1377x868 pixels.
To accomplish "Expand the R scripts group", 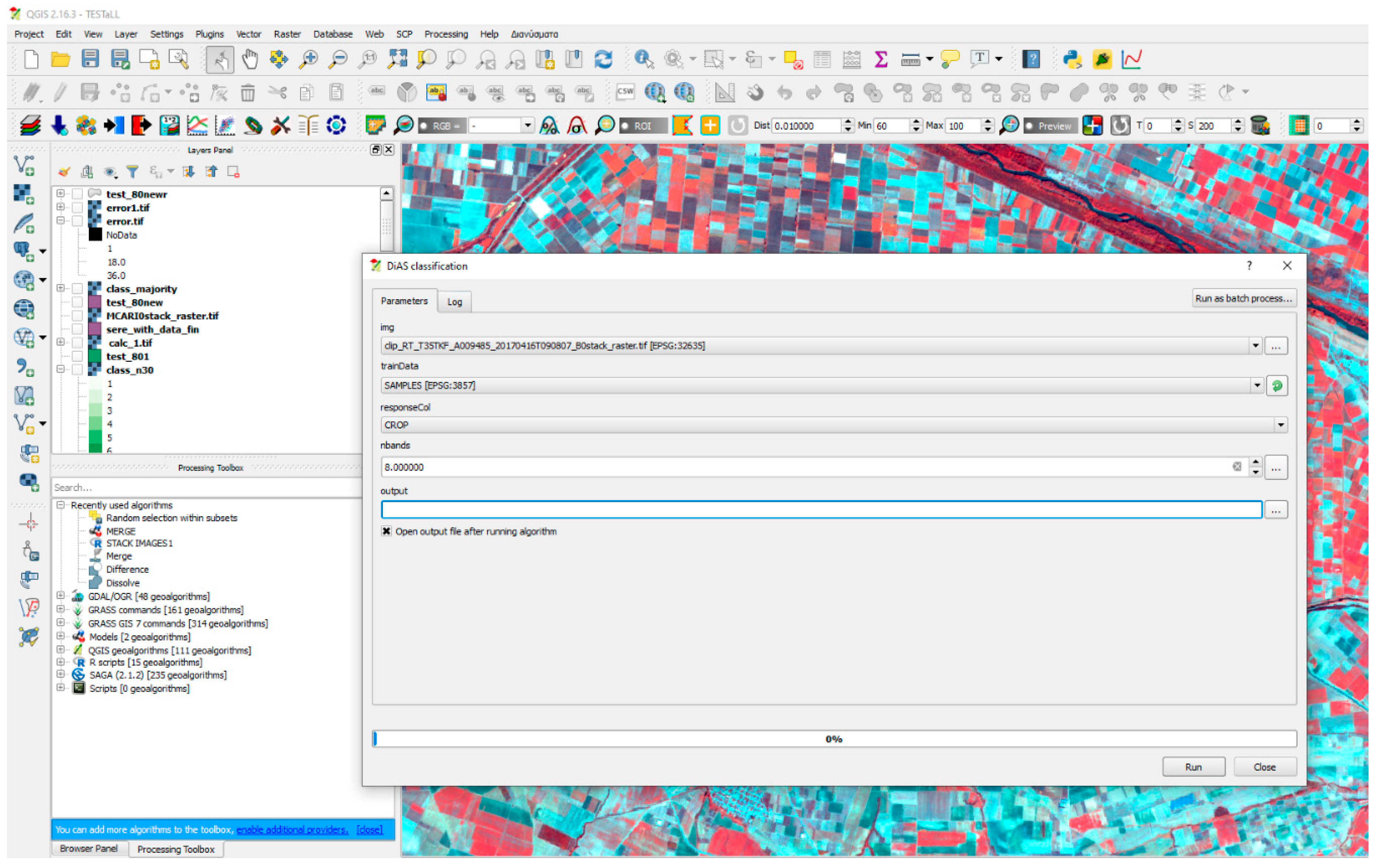I will click(x=60, y=662).
